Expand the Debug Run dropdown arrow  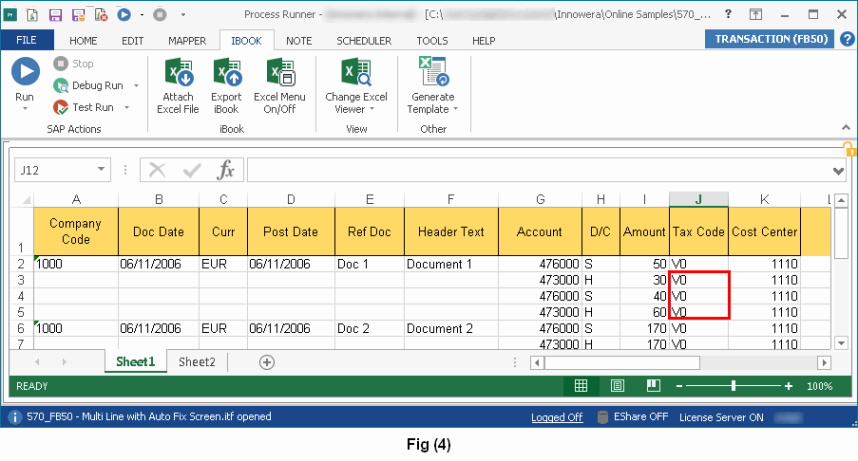(x=136, y=85)
